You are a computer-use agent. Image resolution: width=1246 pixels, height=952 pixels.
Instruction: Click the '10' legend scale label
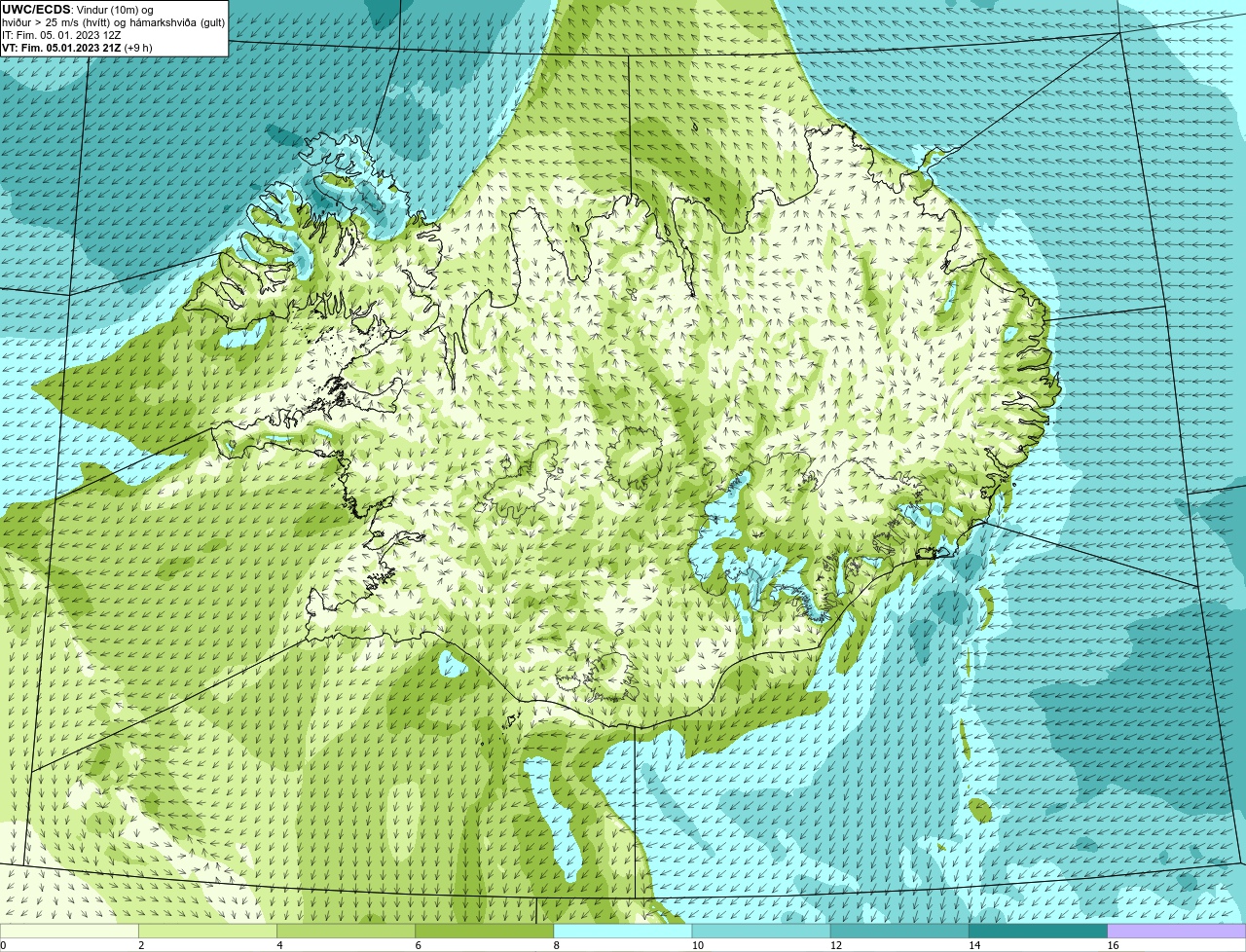click(x=696, y=945)
